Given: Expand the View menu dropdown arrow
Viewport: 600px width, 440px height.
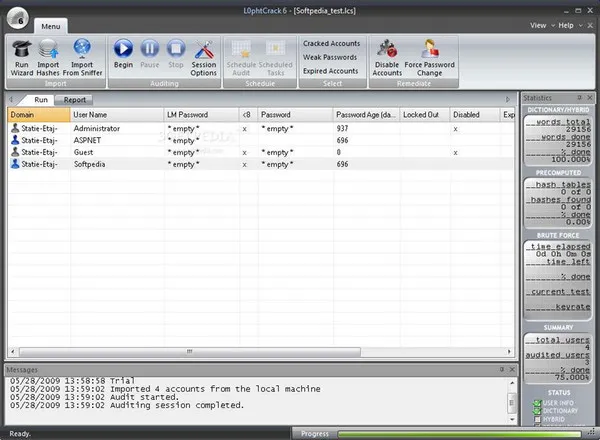Looking at the screenshot, I should tap(553, 25).
